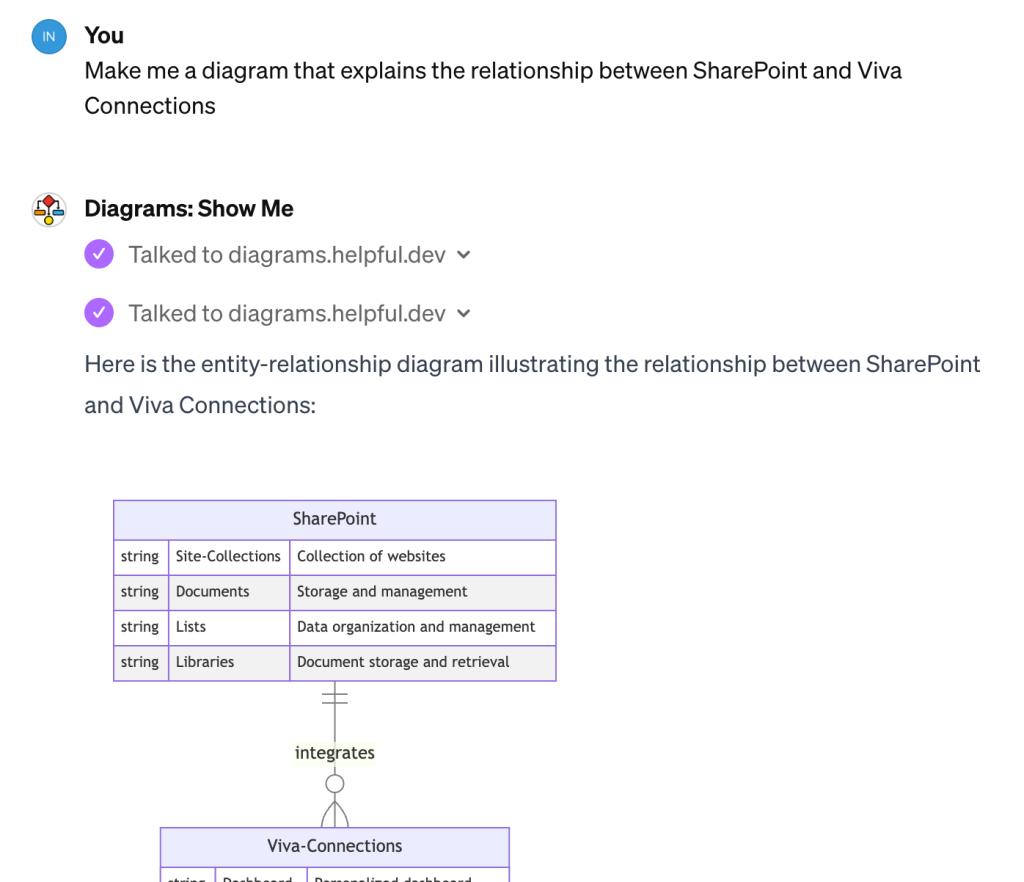
Task: Click the Libraries attribute cell
Action: [229, 663]
